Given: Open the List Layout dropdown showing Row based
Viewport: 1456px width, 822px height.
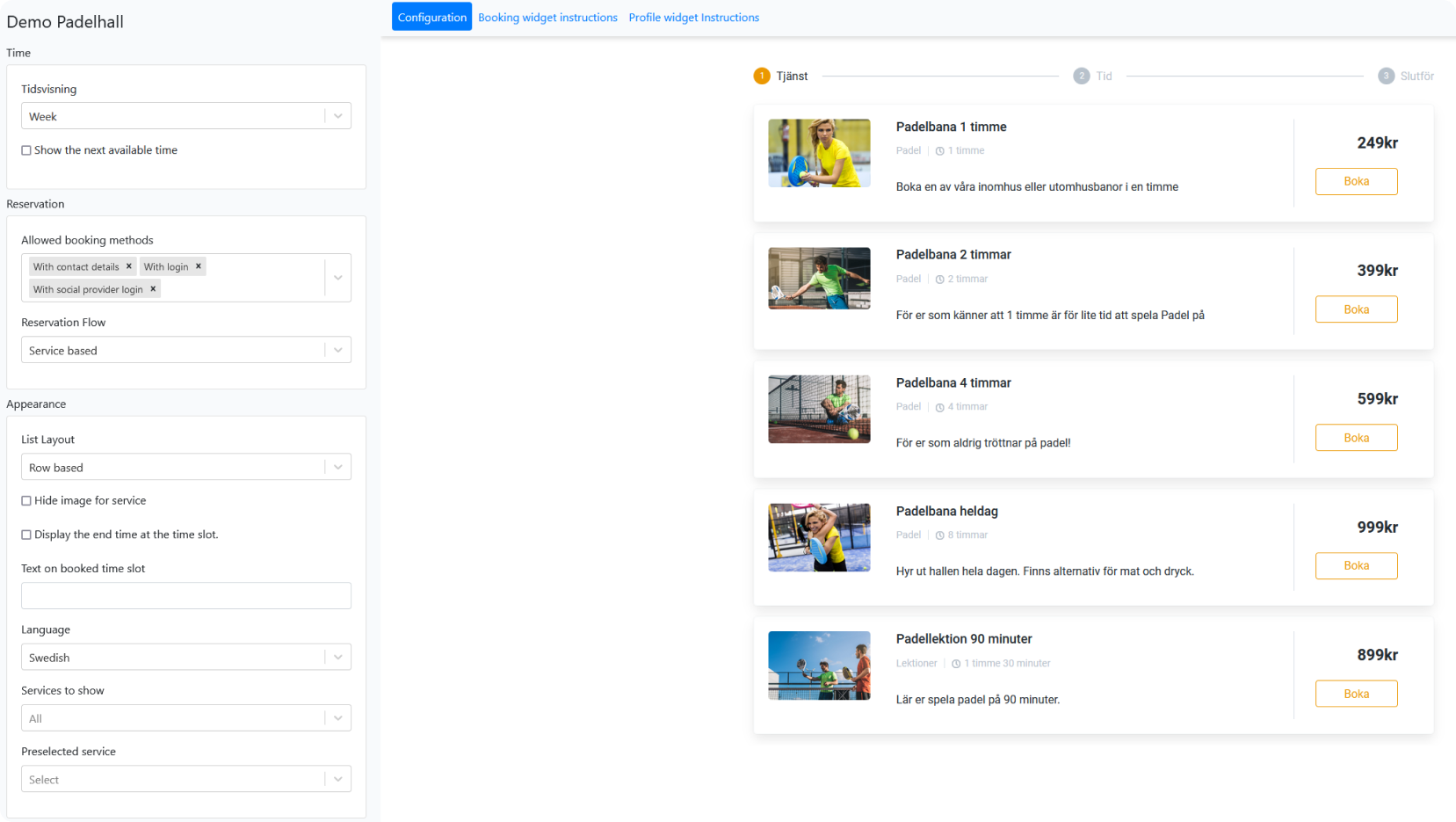Looking at the screenshot, I should [186, 467].
